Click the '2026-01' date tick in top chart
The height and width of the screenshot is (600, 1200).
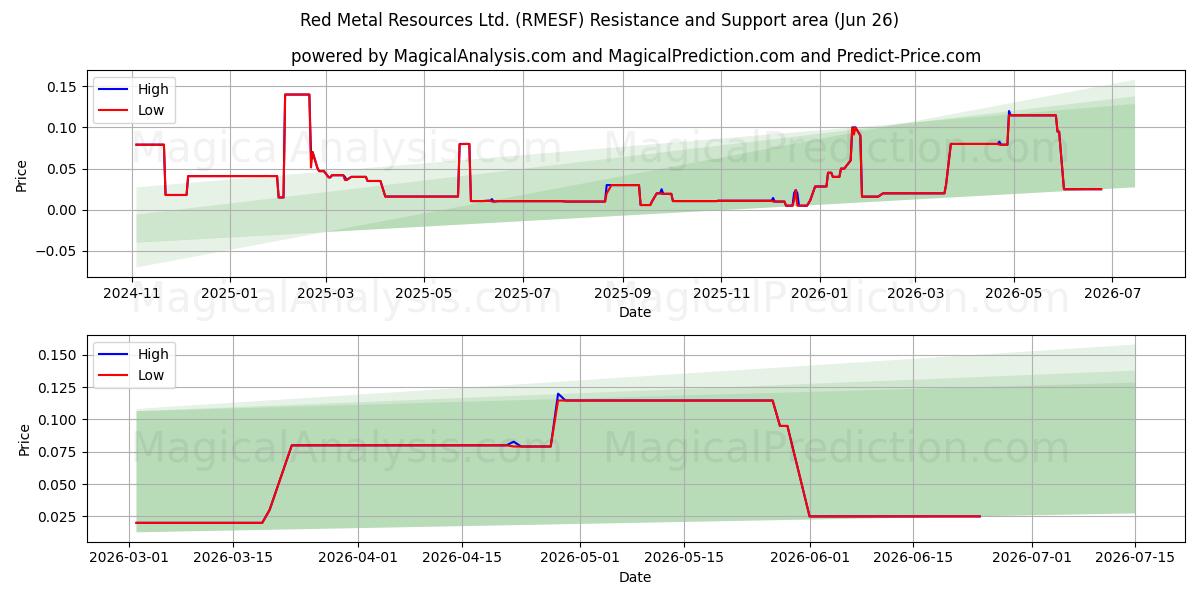tap(820, 293)
